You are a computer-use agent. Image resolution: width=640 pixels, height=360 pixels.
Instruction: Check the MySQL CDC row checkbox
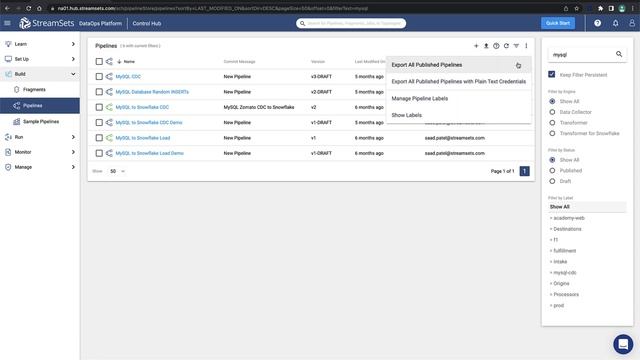[99, 76]
